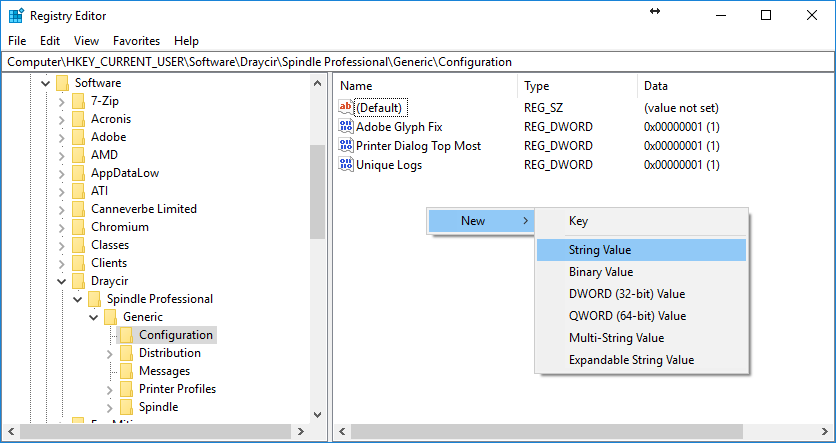Select the Canneverbe Limited folder icon
The height and width of the screenshot is (443, 836).
click(78, 209)
